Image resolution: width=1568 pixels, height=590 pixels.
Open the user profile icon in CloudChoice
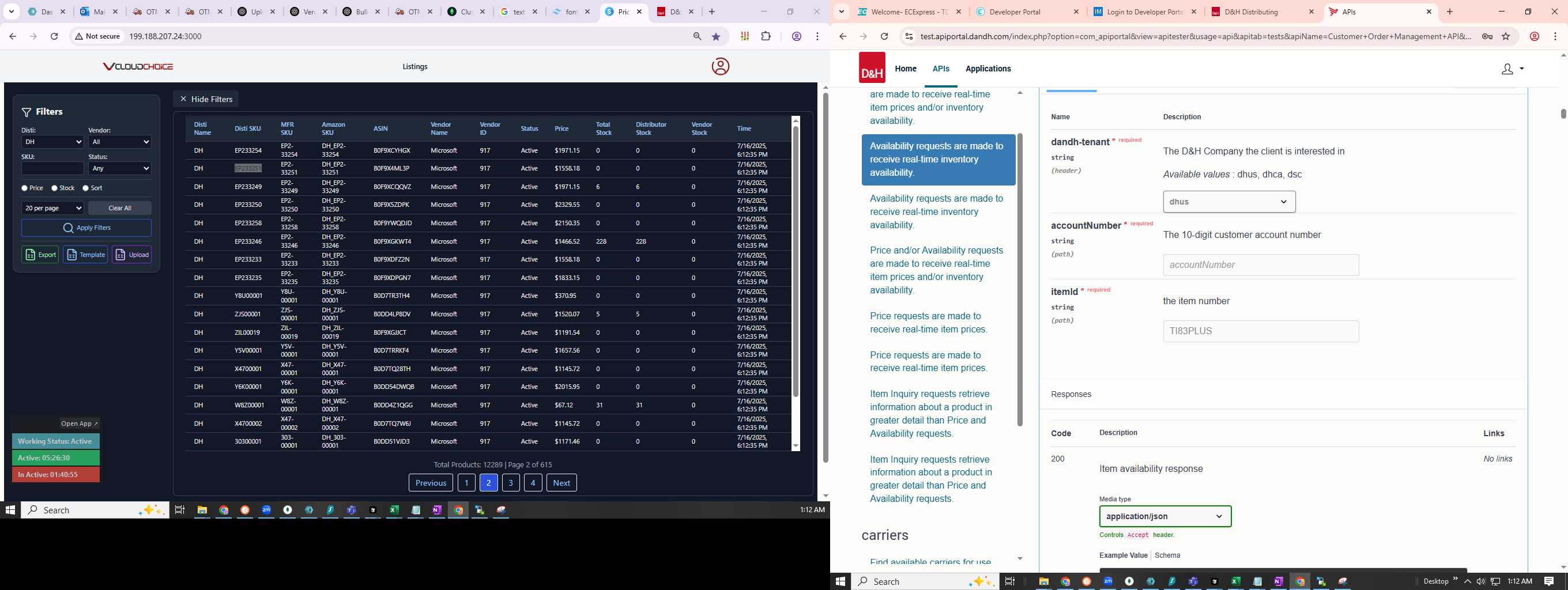tap(720, 66)
